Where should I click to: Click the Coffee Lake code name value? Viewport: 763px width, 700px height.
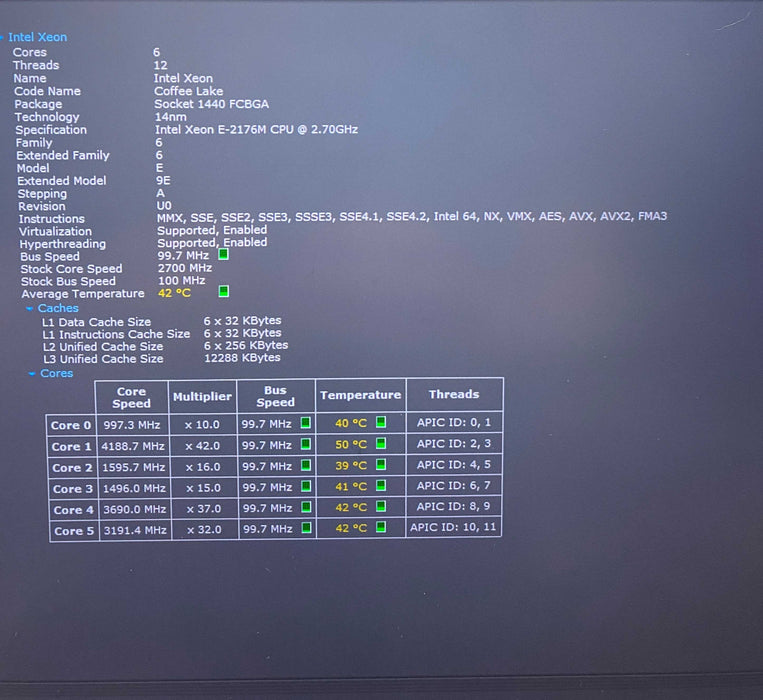188,91
